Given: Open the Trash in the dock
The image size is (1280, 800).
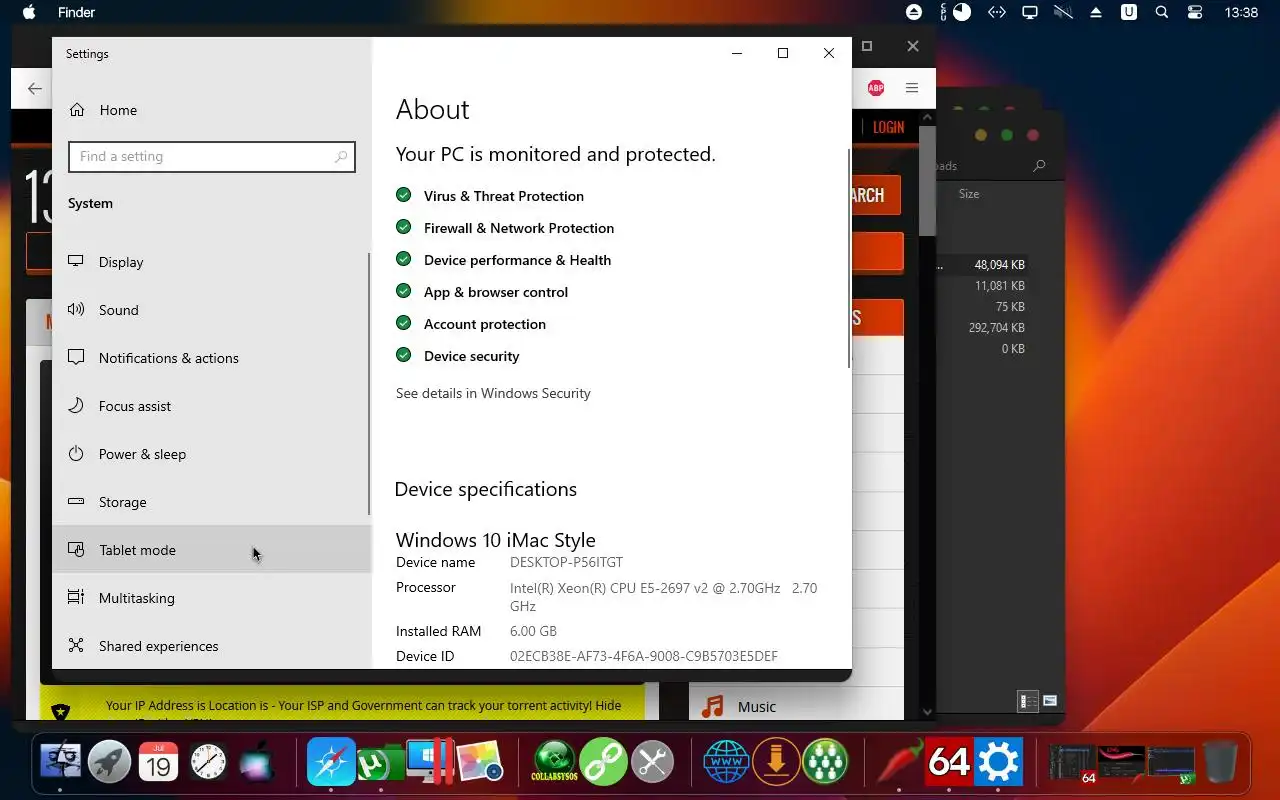Looking at the screenshot, I should 1219,763.
